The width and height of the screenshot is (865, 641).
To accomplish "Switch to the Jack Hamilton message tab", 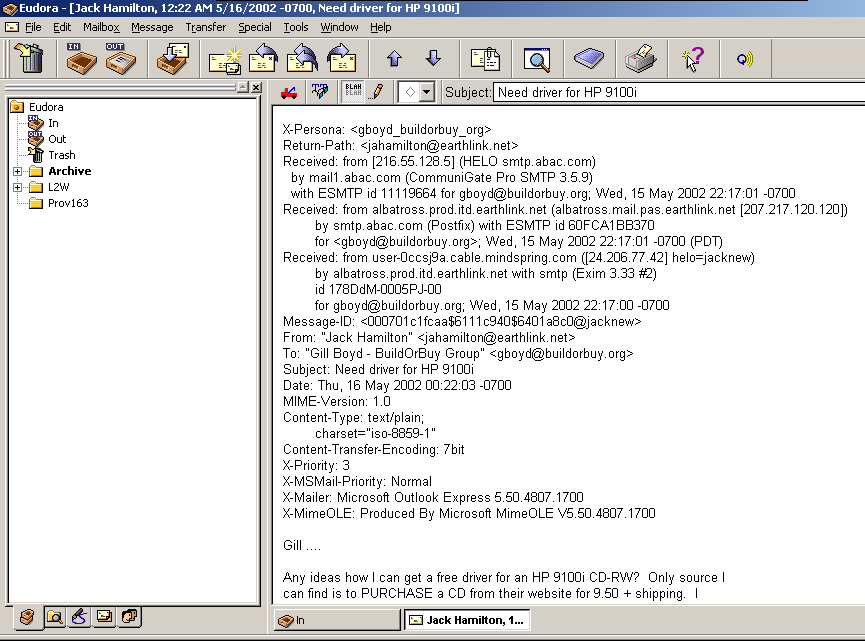I will pyautogui.click(x=467, y=620).
